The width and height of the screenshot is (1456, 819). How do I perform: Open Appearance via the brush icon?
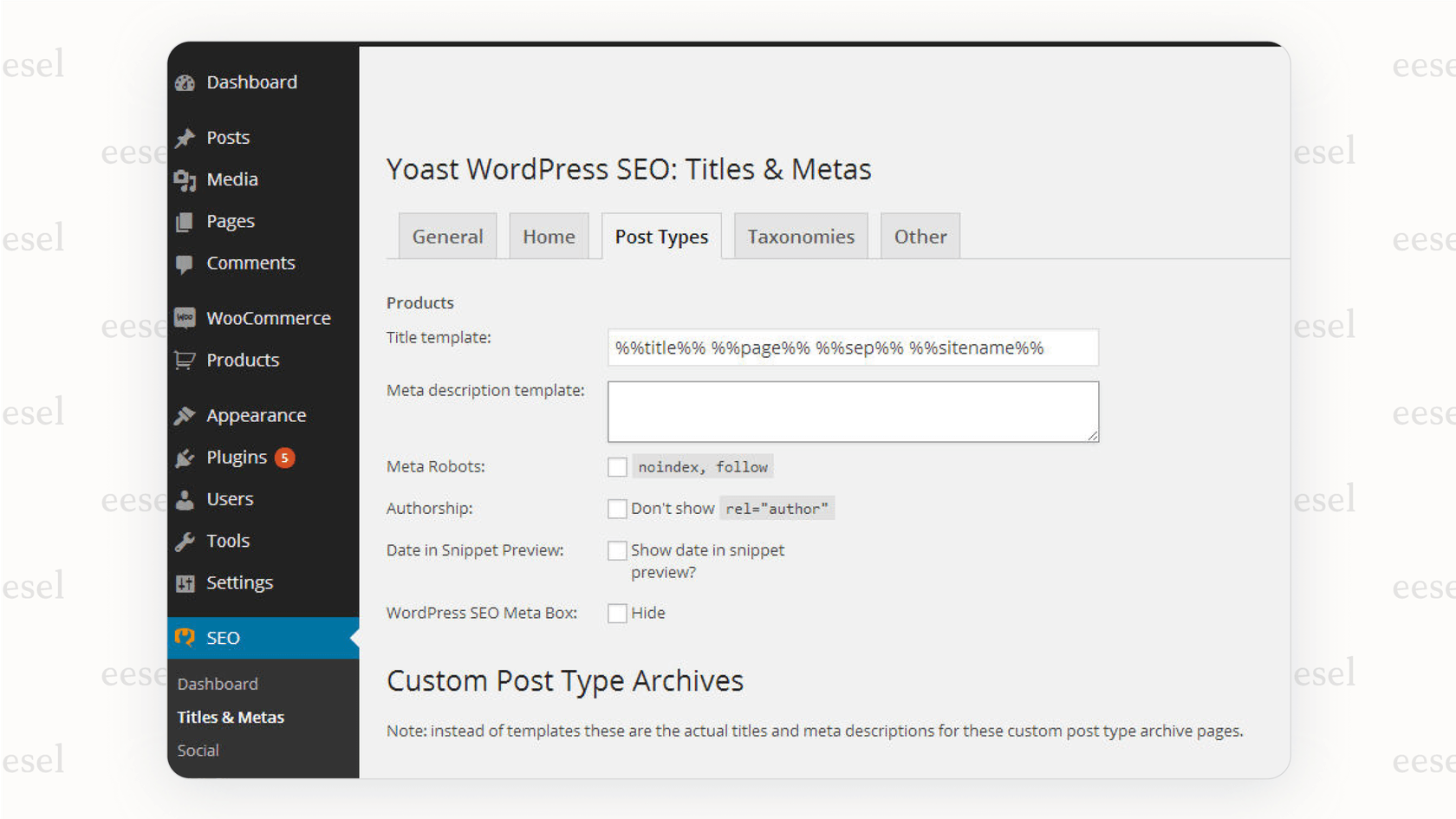(185, 415)
